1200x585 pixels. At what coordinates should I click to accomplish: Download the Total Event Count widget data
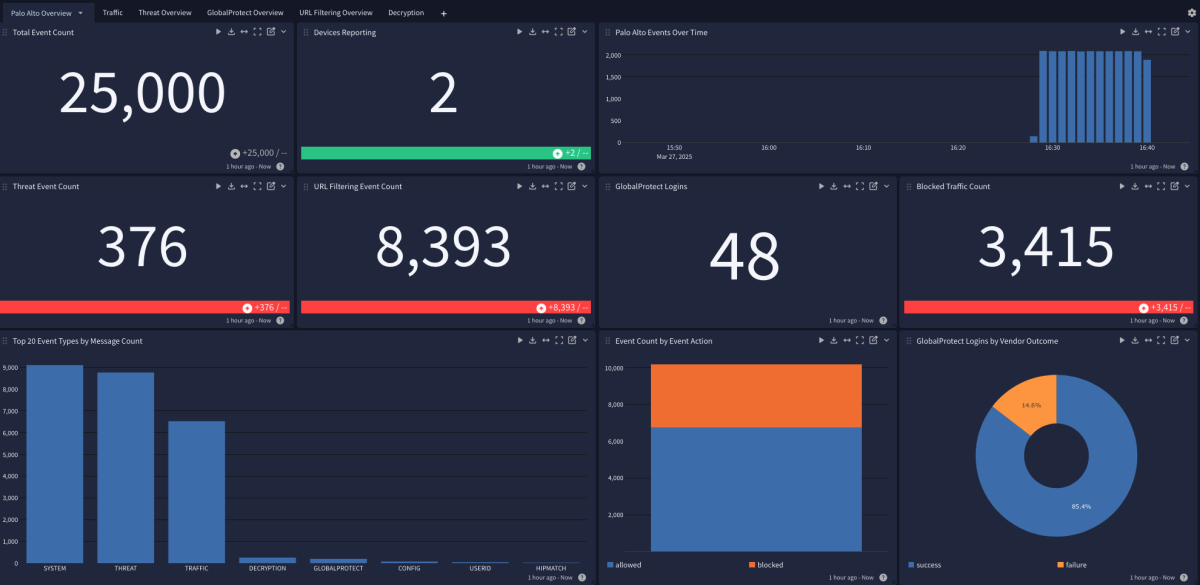click(231, 32)
